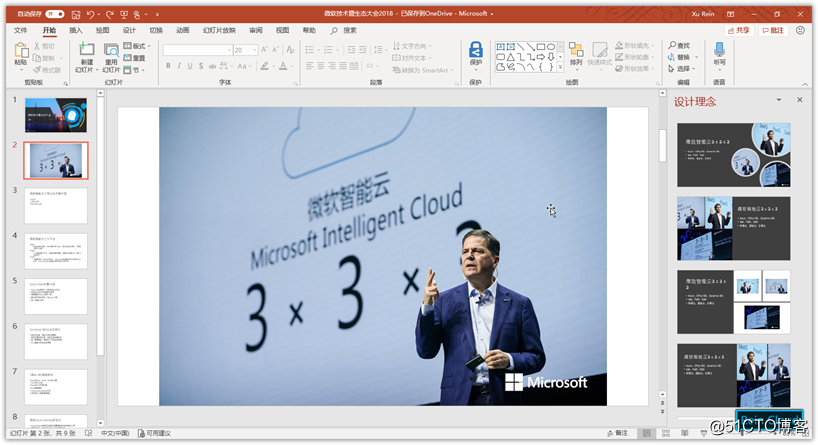Image resolution: width=818 pixels, height=445 pixels.
Task: Click the normal view icon in status bar
Action: (x=647, y=433)
